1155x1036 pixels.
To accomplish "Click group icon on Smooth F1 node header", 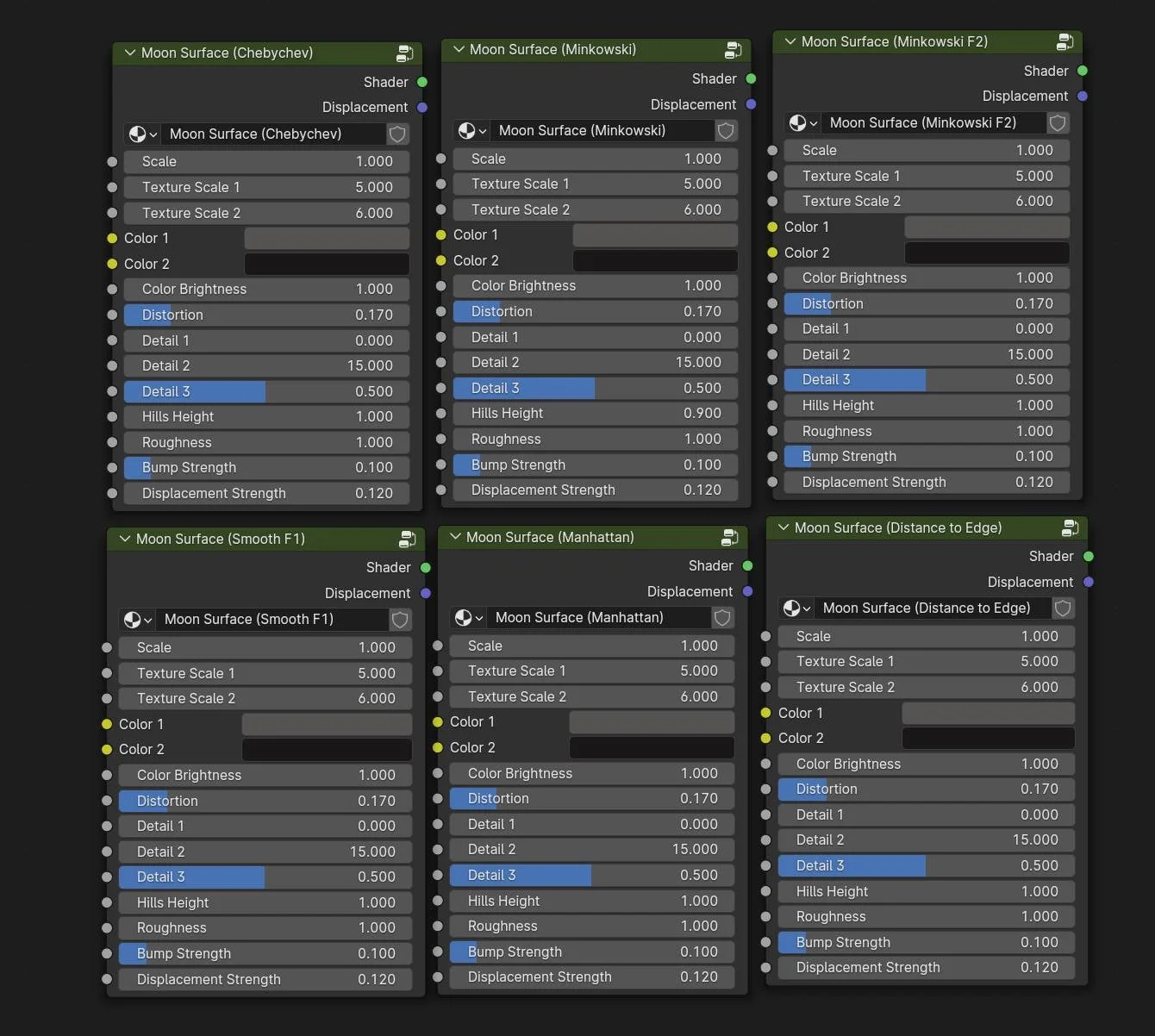I will click(x=407, y=540).
